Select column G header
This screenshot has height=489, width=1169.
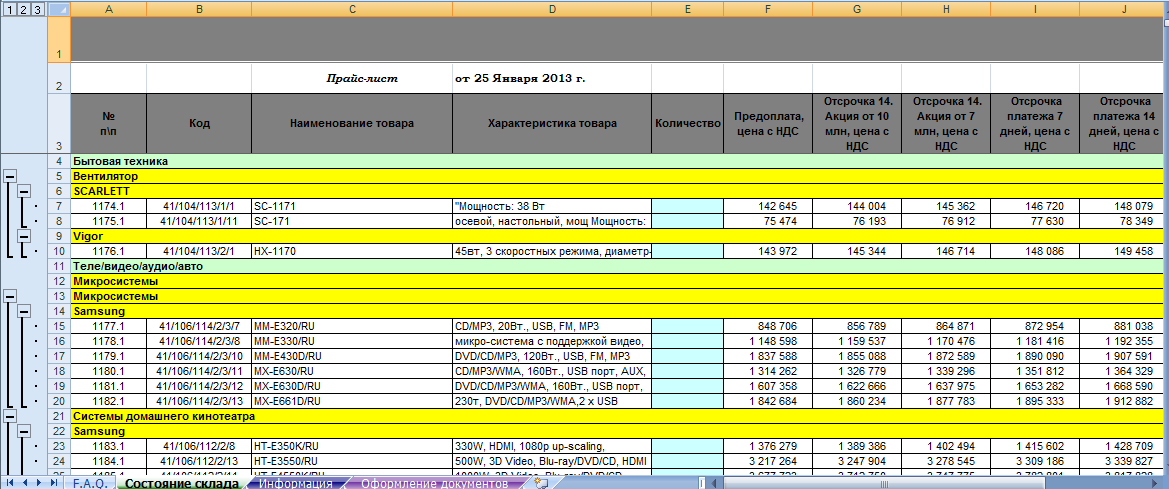(857, 9)
